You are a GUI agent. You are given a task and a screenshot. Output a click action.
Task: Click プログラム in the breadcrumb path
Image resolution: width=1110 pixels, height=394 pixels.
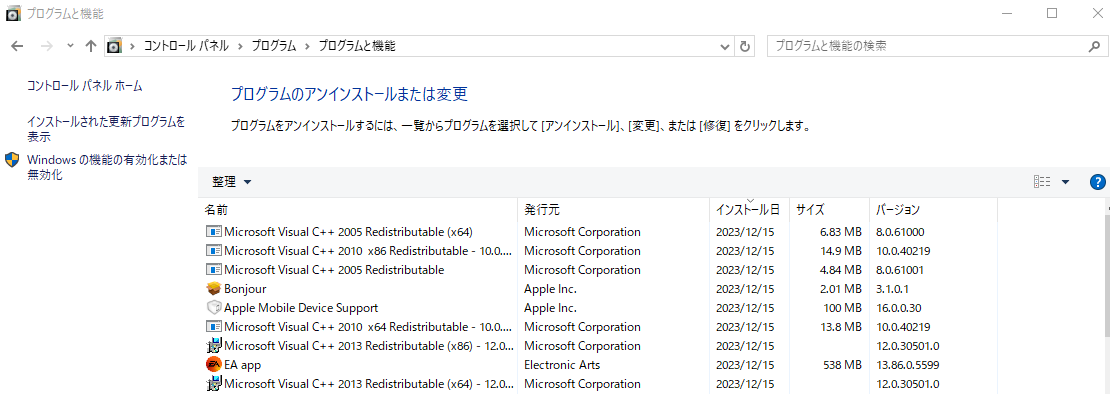(x=272, y=46)
